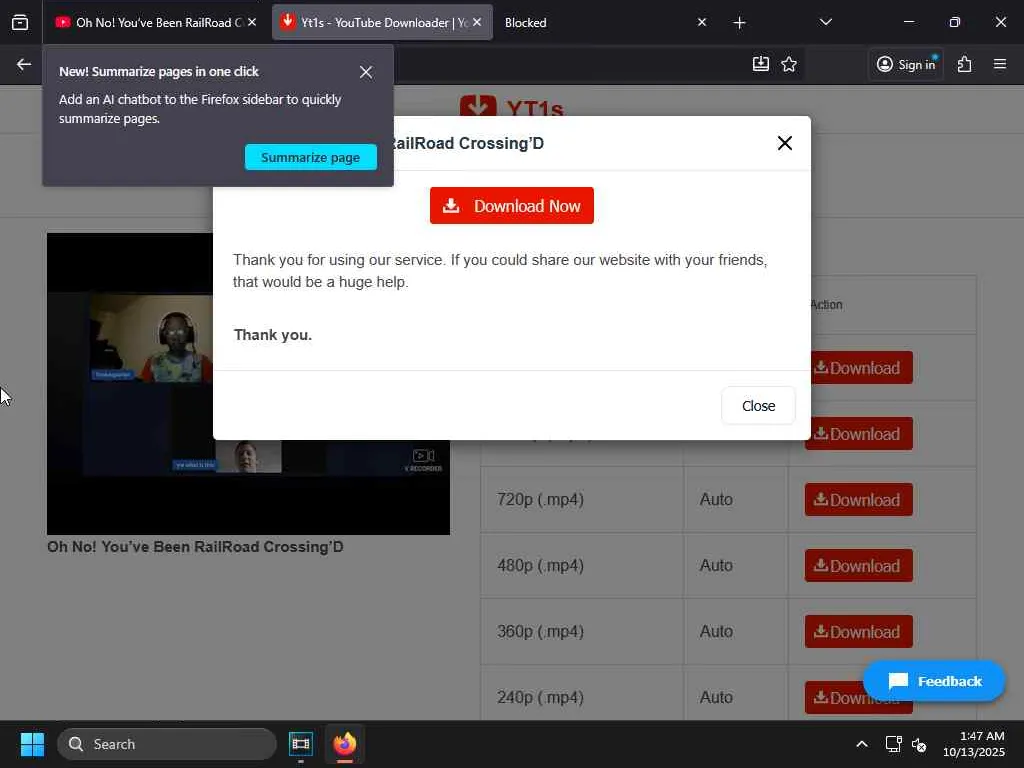Open the Feedback chat button

[x=934, y=681]
